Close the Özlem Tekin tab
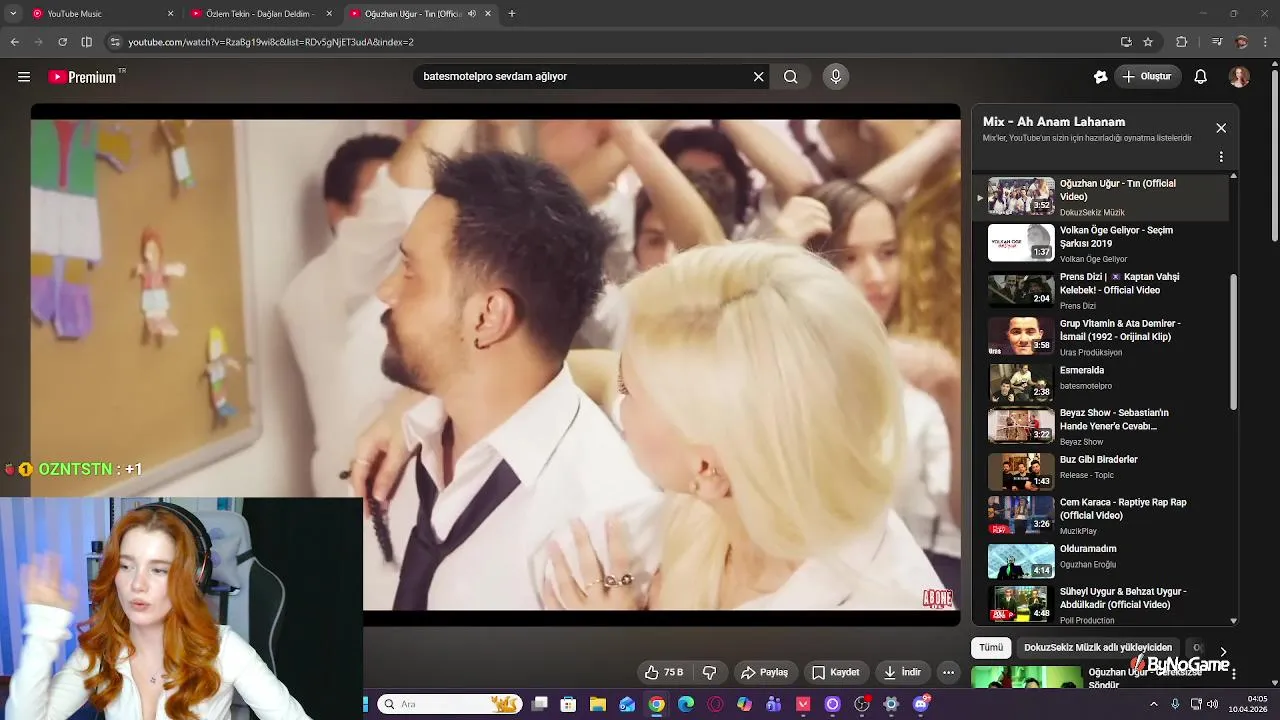 (x=329, y=14)
